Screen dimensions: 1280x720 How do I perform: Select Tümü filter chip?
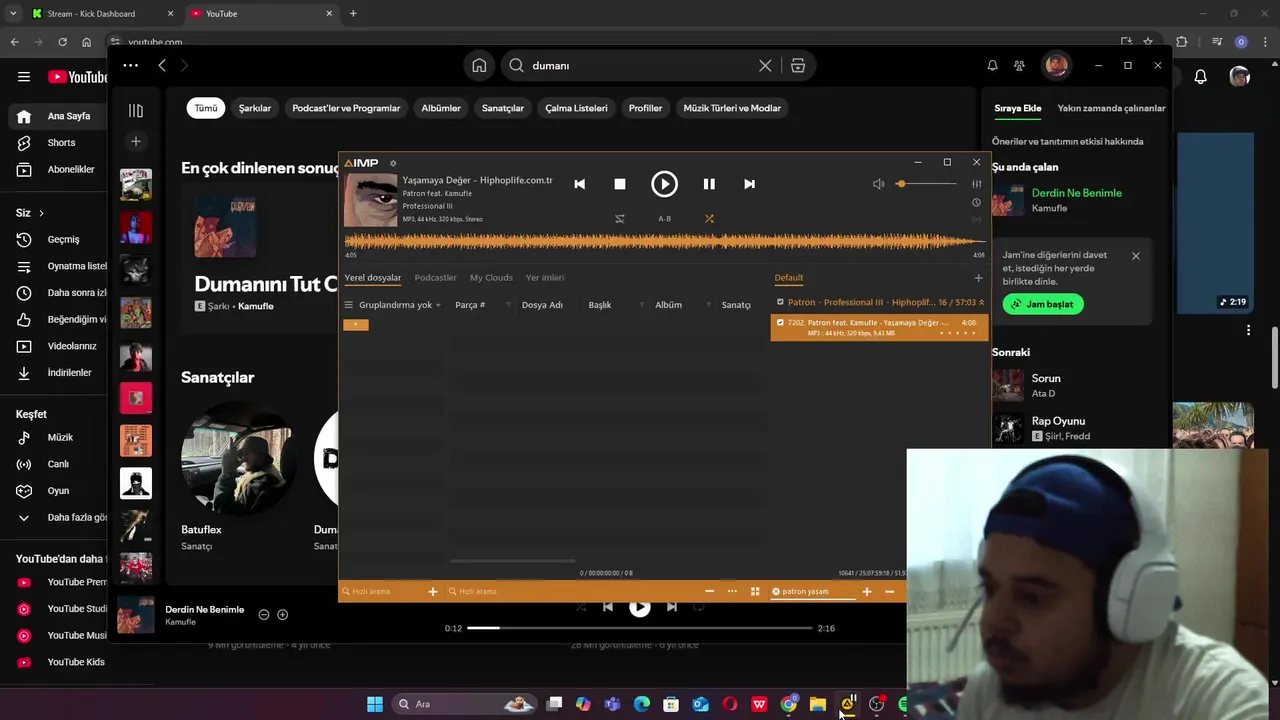click(x=206, y=108)
